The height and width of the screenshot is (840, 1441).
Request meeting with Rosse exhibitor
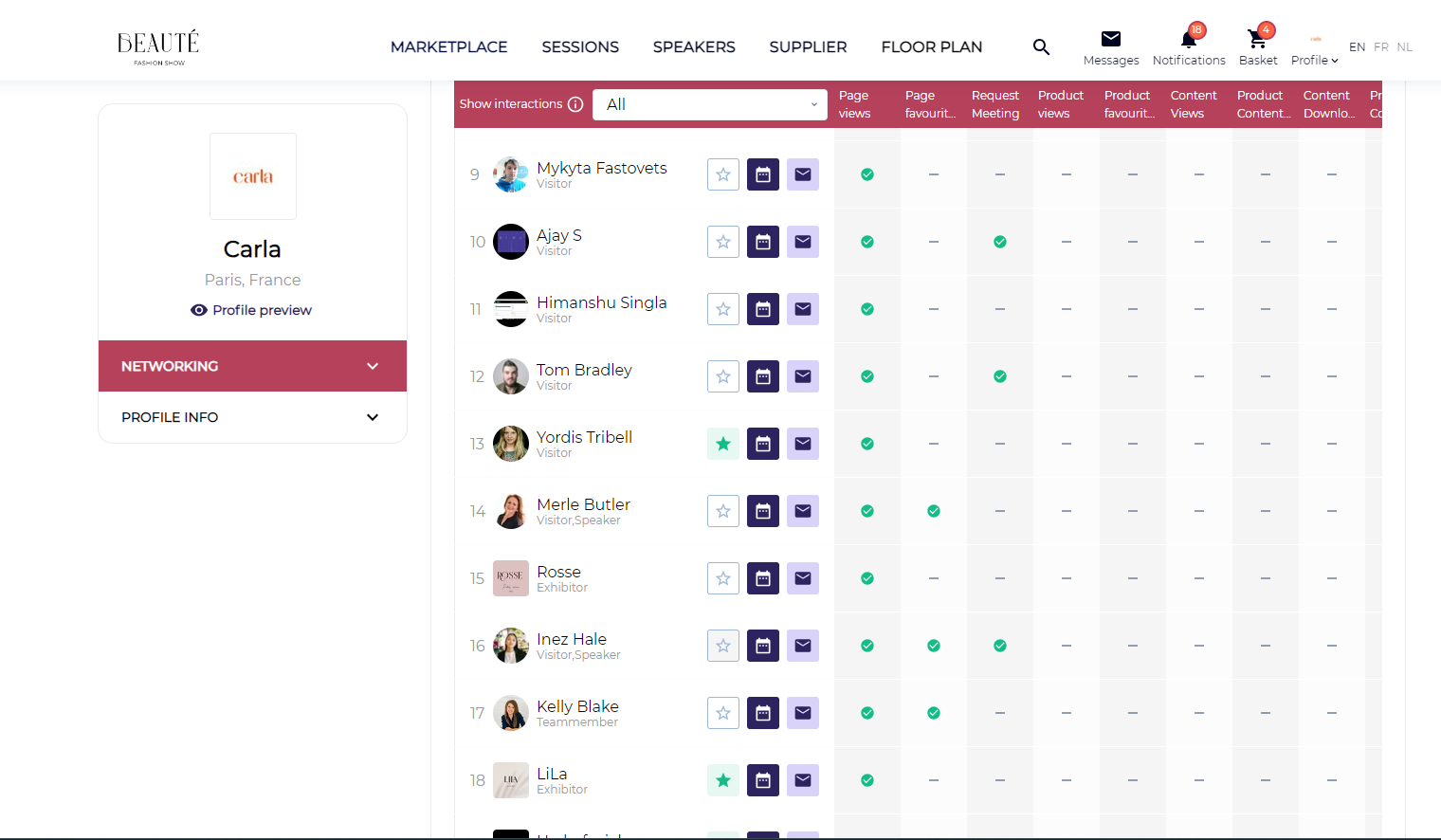pos(763,578)
